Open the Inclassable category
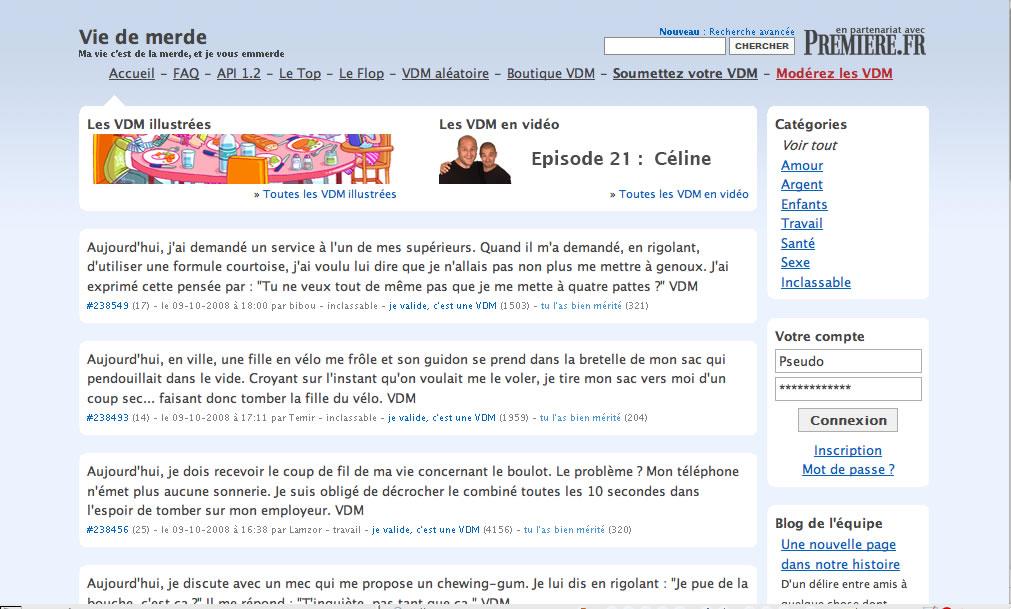The height and width of the screenshot is (609, 1011). [x=816, y=282]
